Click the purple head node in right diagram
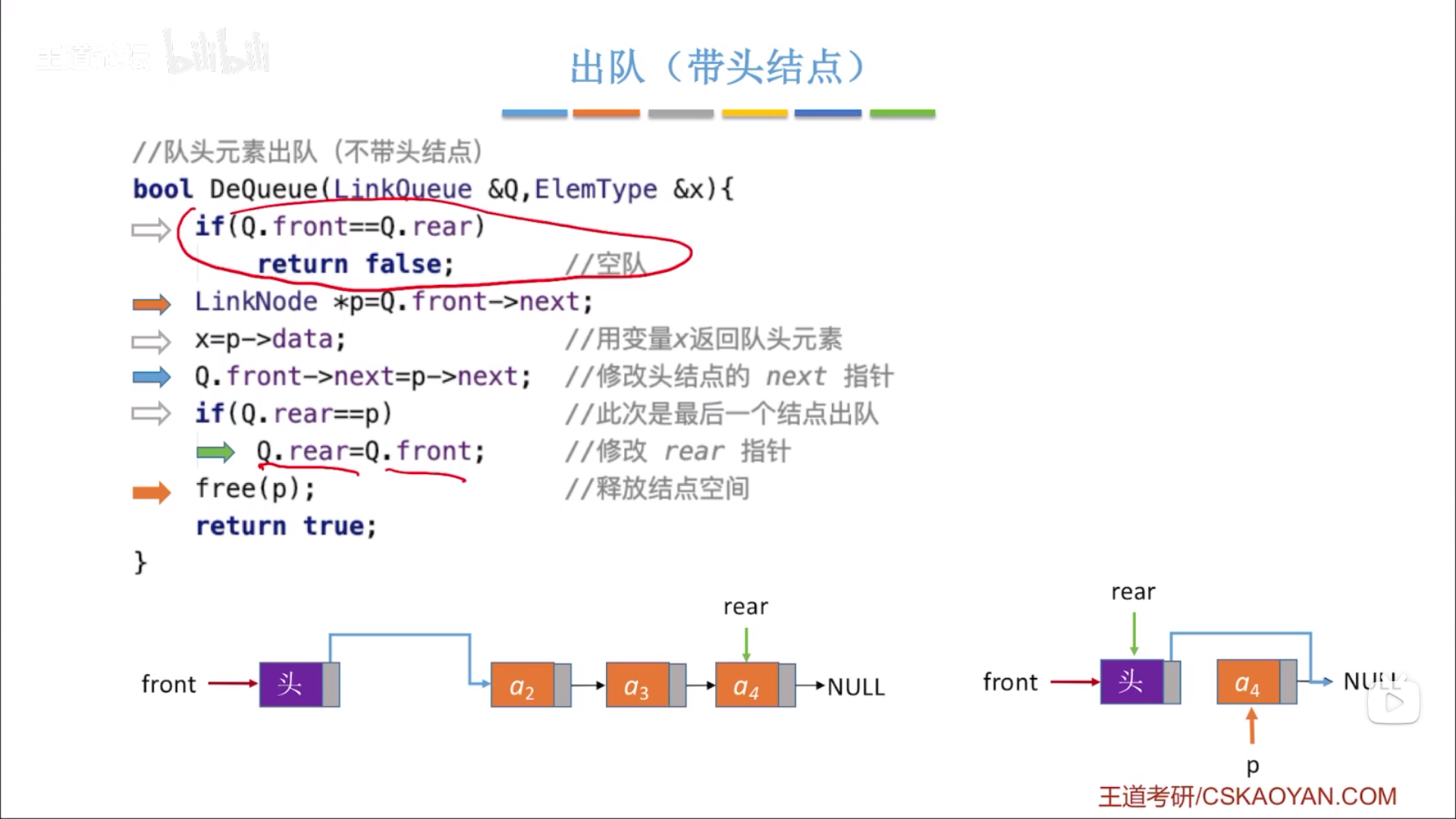This screenshot has width=1456, height=819. pos(1131,682)
